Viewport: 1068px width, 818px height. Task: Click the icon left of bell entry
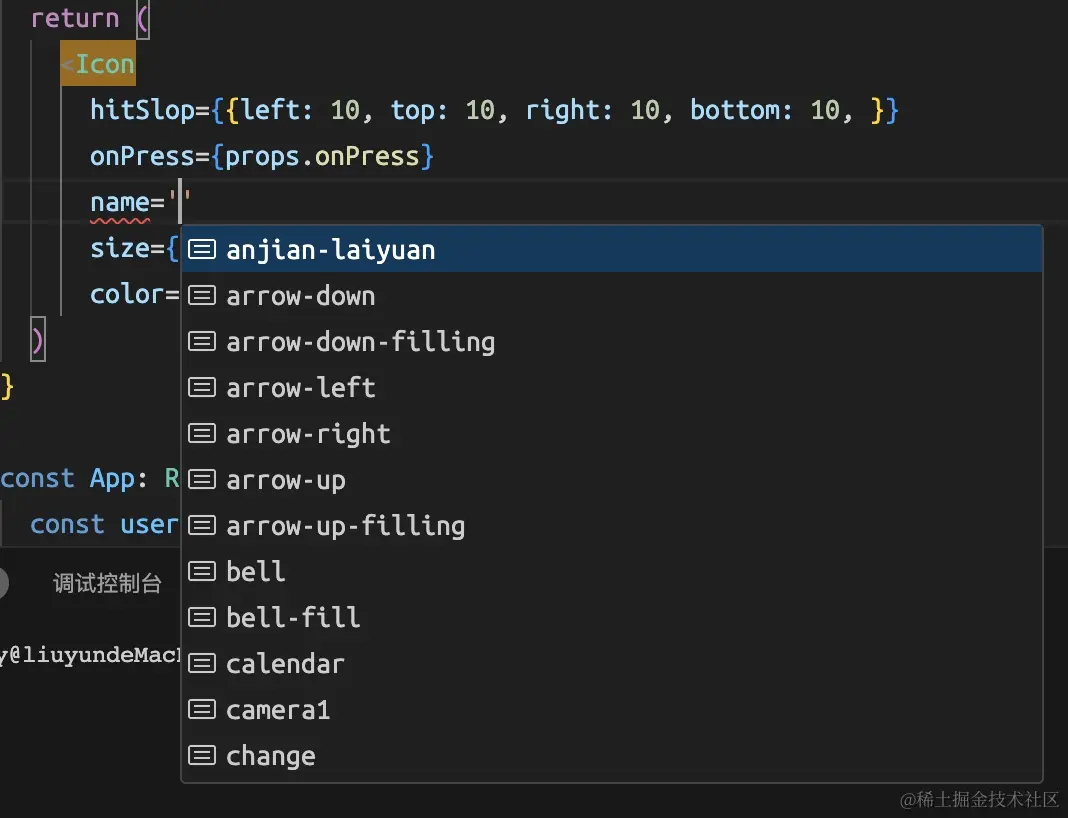coord(202,571)
